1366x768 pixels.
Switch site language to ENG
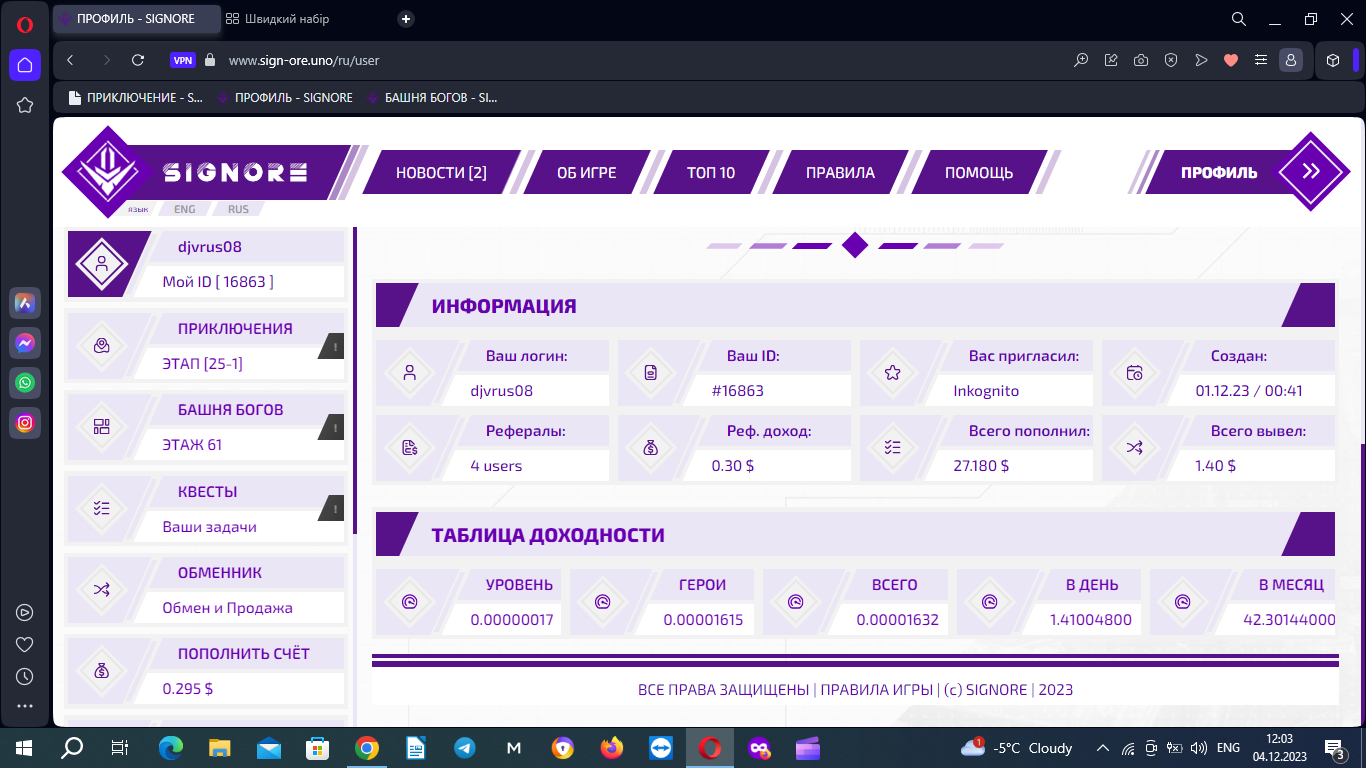(x=185, y=209)
